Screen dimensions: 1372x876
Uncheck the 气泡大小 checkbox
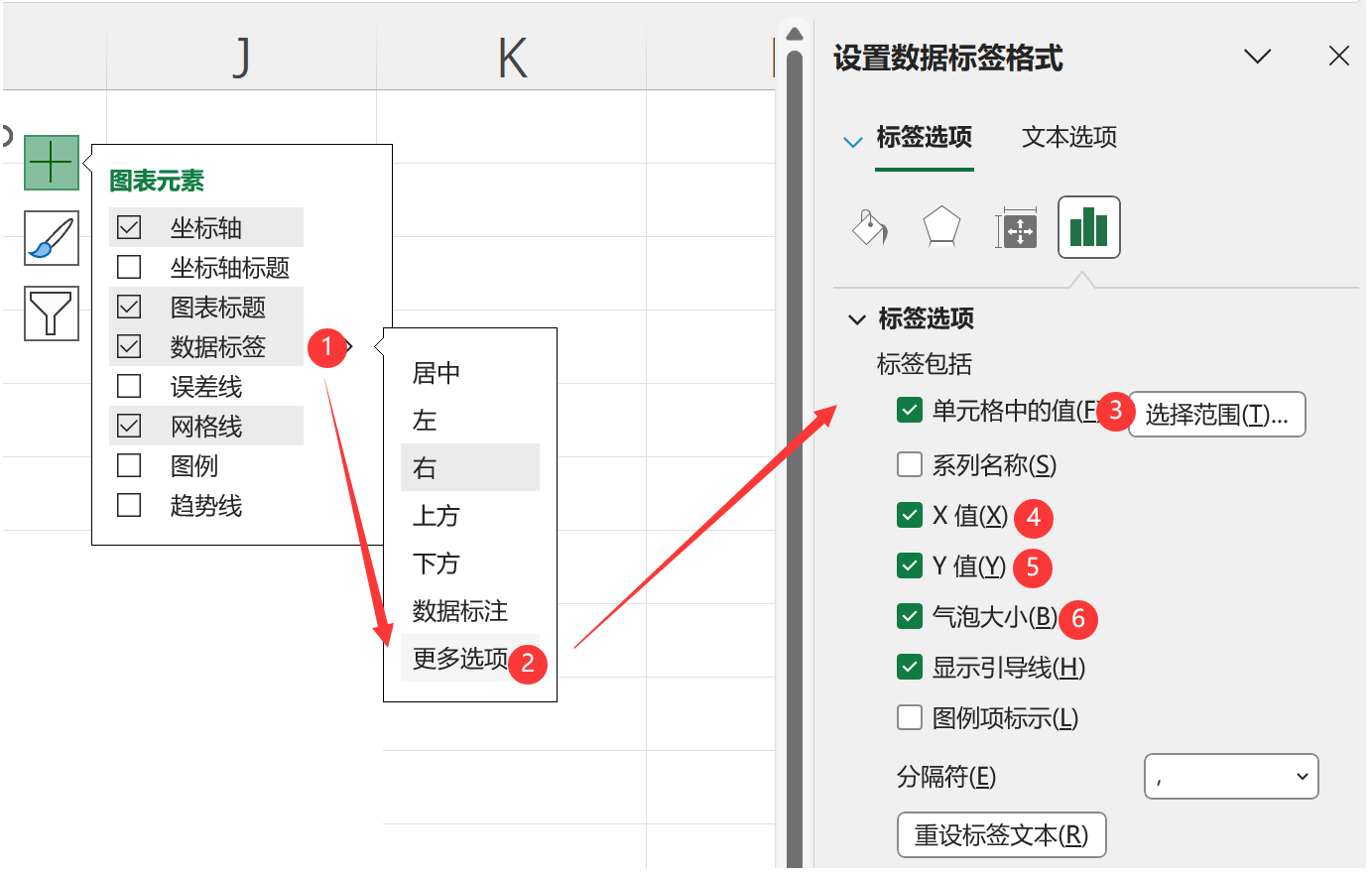click(x=910, y=617)
